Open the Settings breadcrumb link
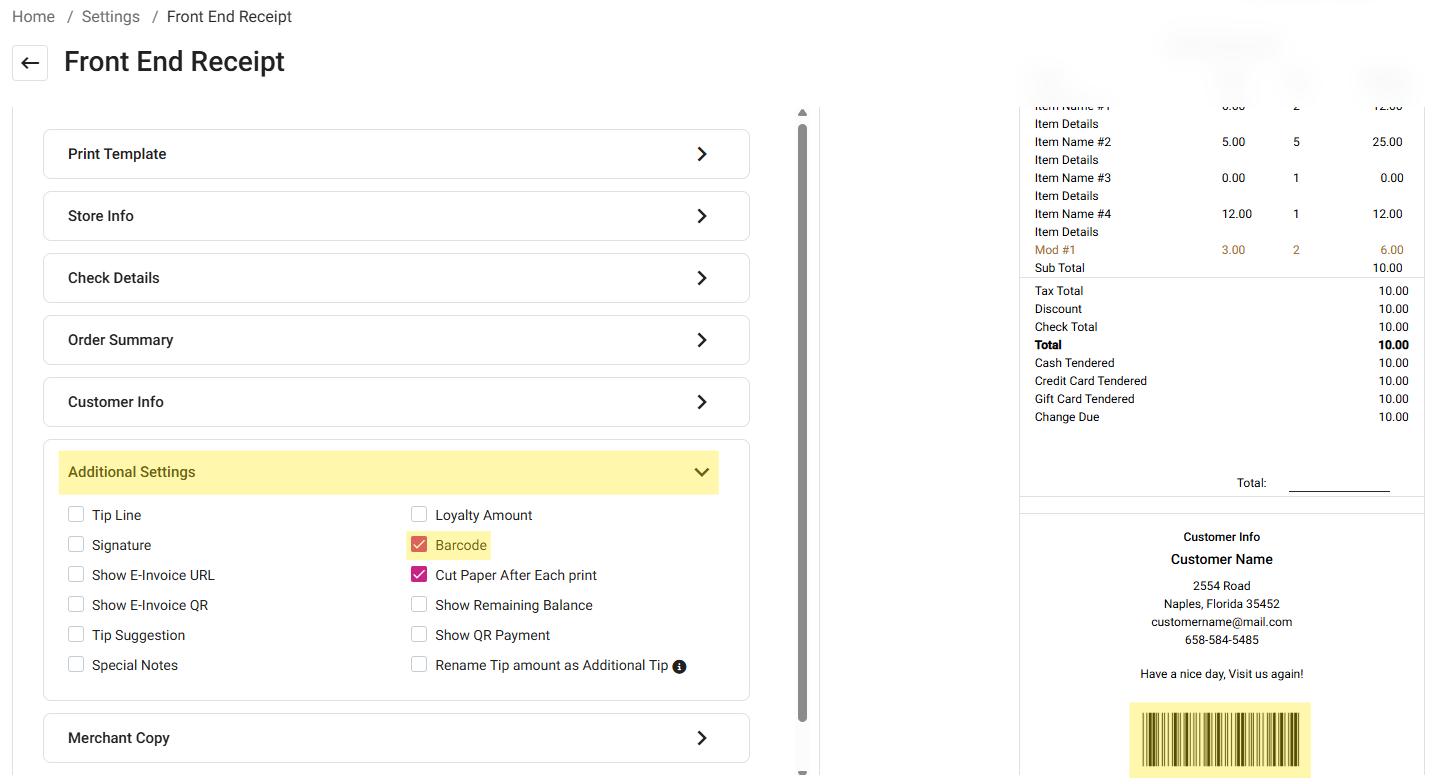 click(x=110, y=17)
